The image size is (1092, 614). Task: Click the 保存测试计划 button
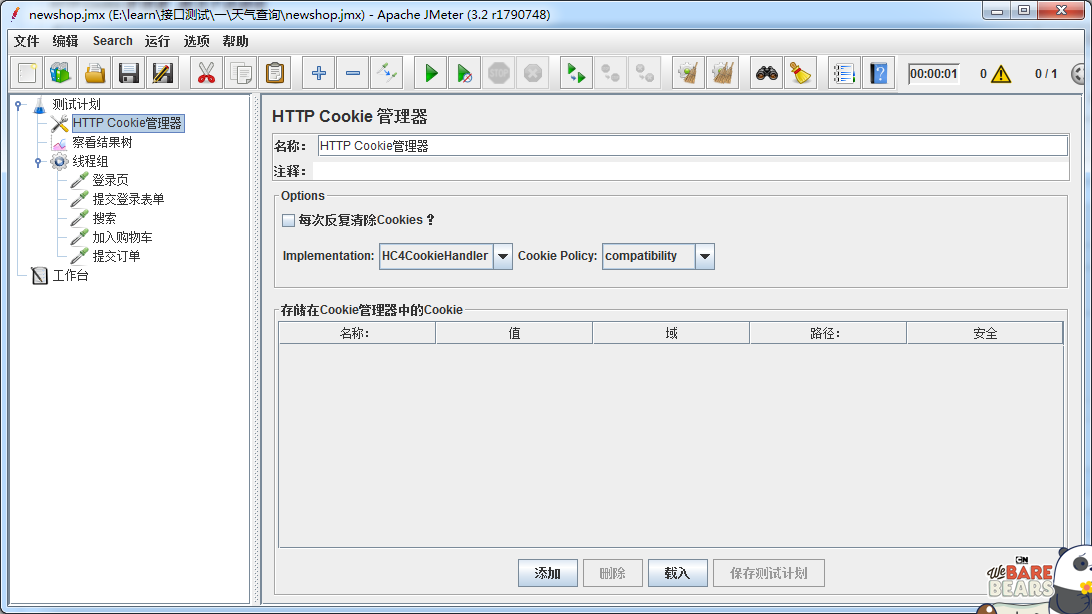click(769, 573)
